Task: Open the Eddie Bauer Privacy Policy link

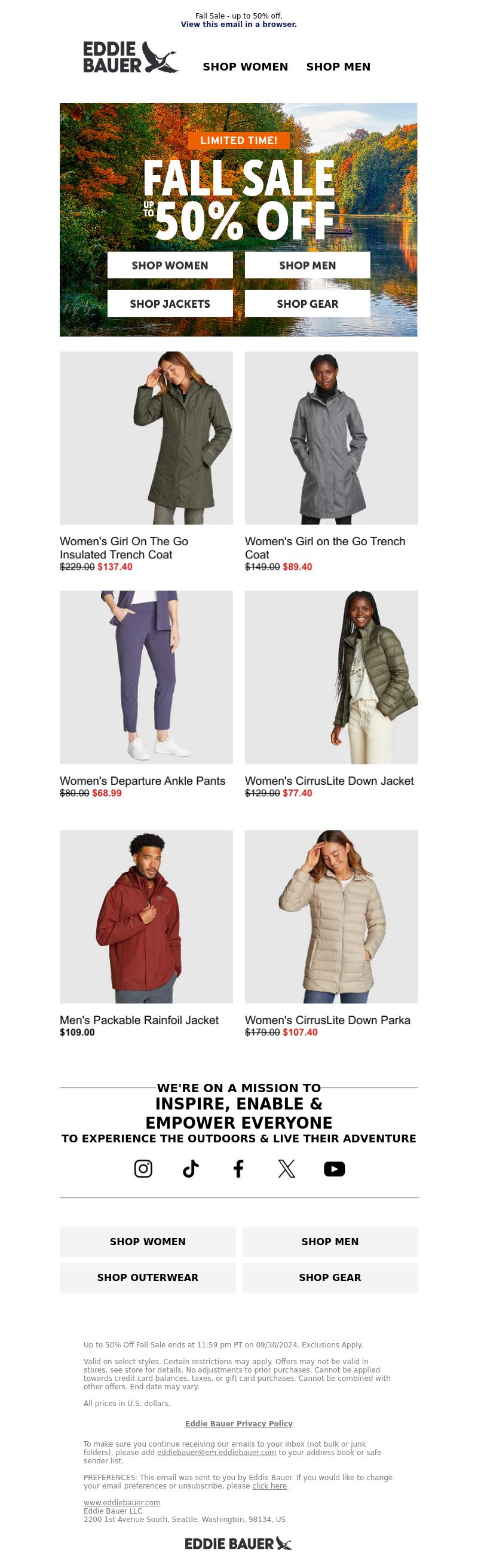Action: pyautogui.click(x=238, y=1423)
